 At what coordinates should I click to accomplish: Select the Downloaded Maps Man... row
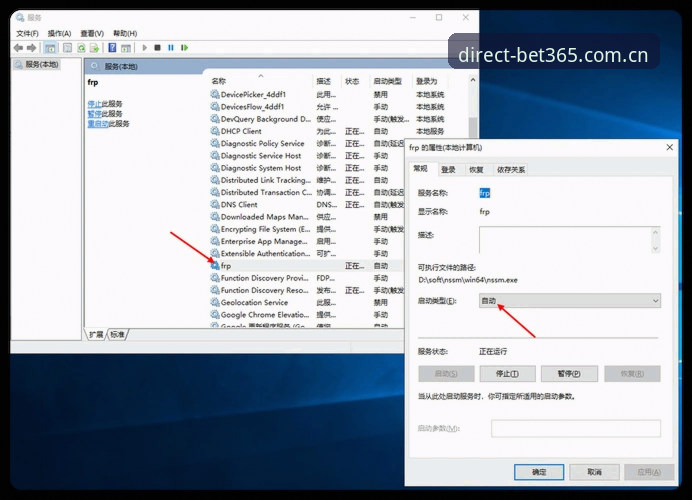(x=307, y=217)
